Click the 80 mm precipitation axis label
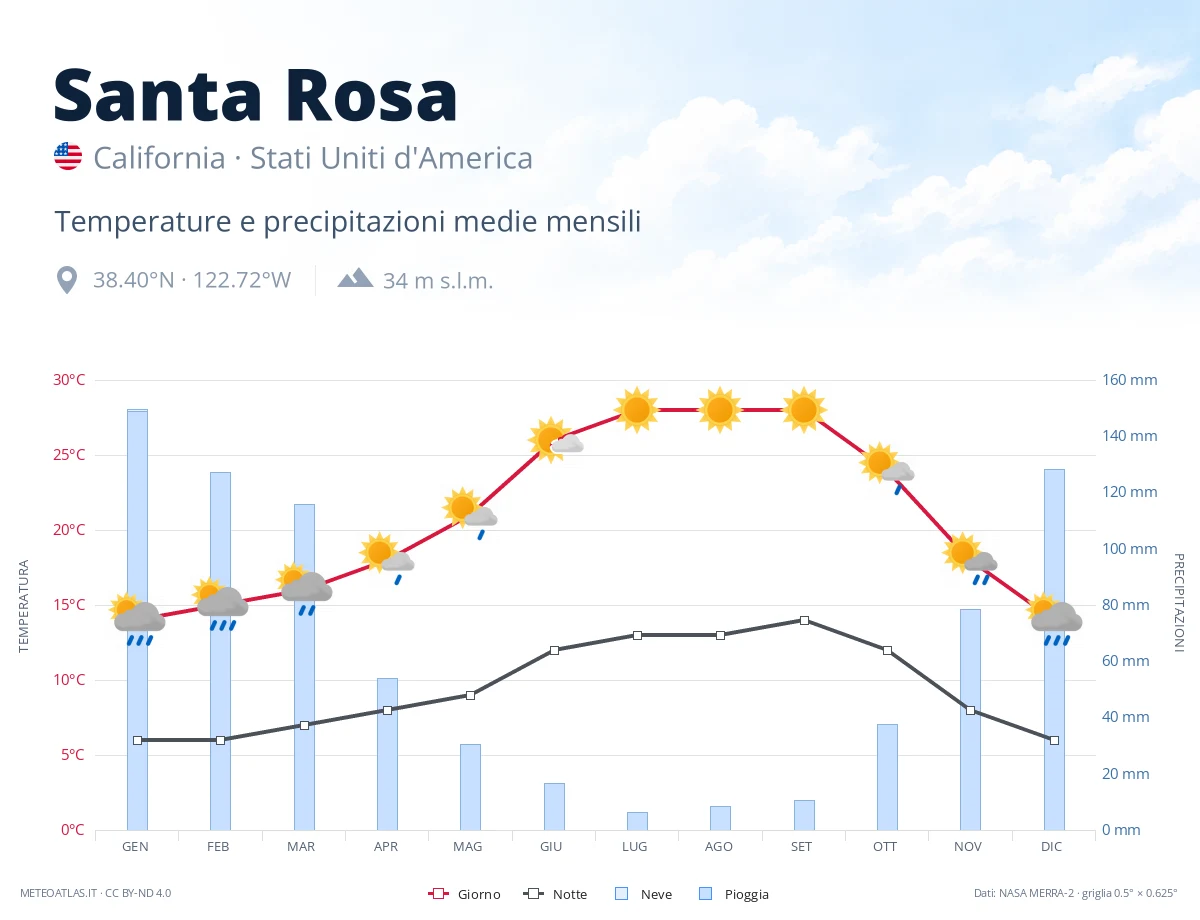The image size is (1200, 920). click(1126, 605)
